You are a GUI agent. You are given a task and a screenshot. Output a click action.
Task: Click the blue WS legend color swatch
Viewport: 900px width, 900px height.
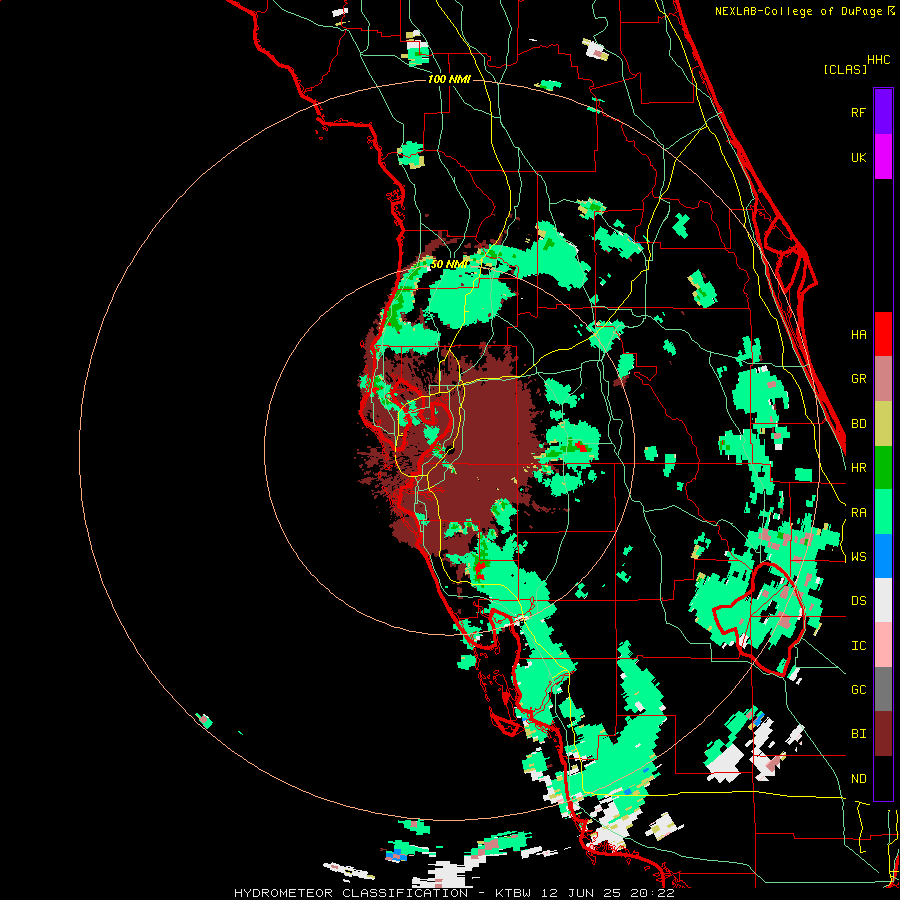pyautogui.click(x=883, y=556)
